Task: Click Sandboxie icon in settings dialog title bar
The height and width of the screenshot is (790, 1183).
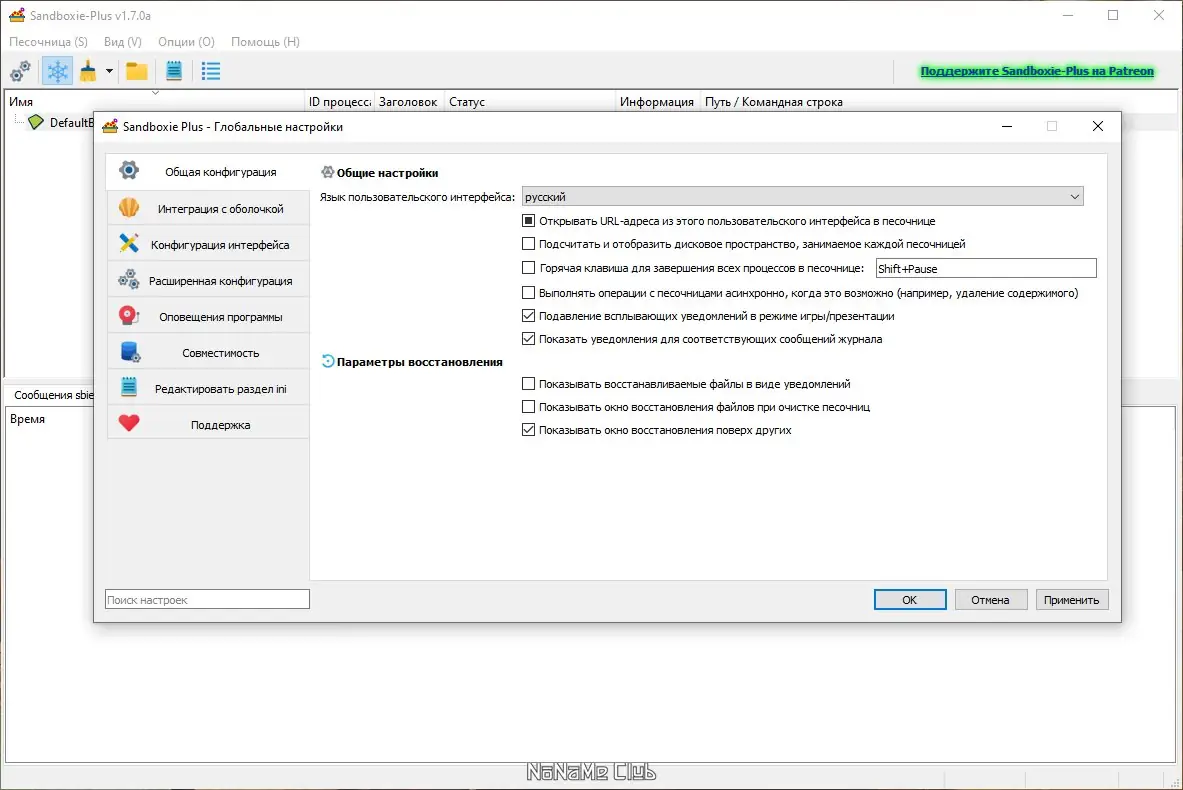Action: click(x=110, y=127)
